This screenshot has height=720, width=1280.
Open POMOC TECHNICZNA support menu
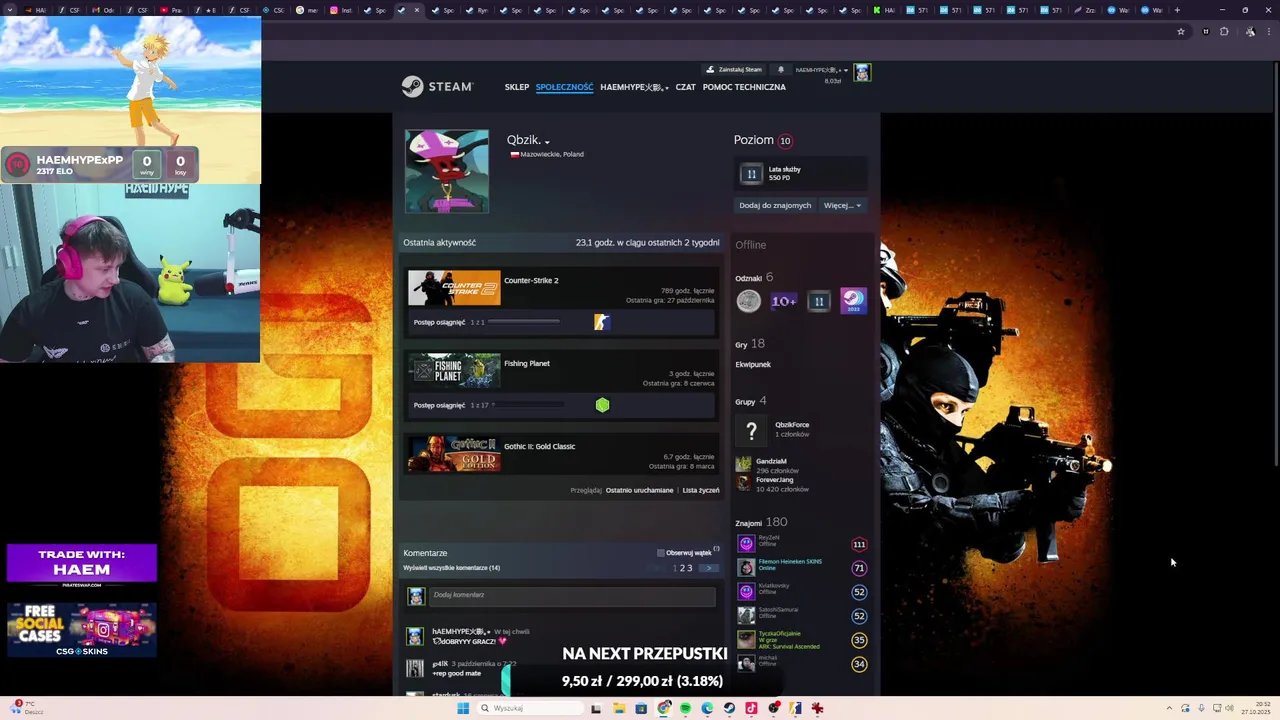(744, 87)
